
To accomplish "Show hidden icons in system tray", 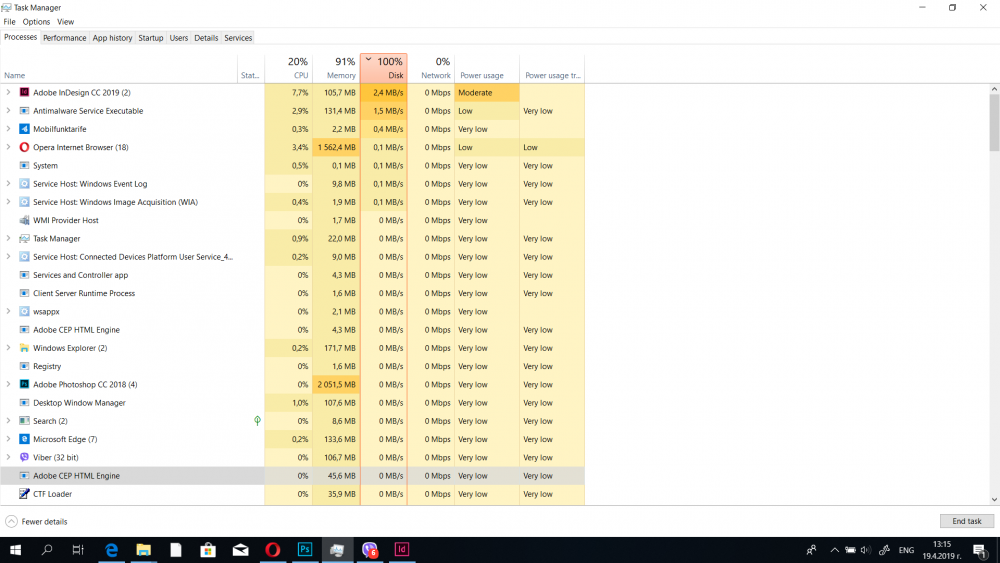I will tap(834, 550).
